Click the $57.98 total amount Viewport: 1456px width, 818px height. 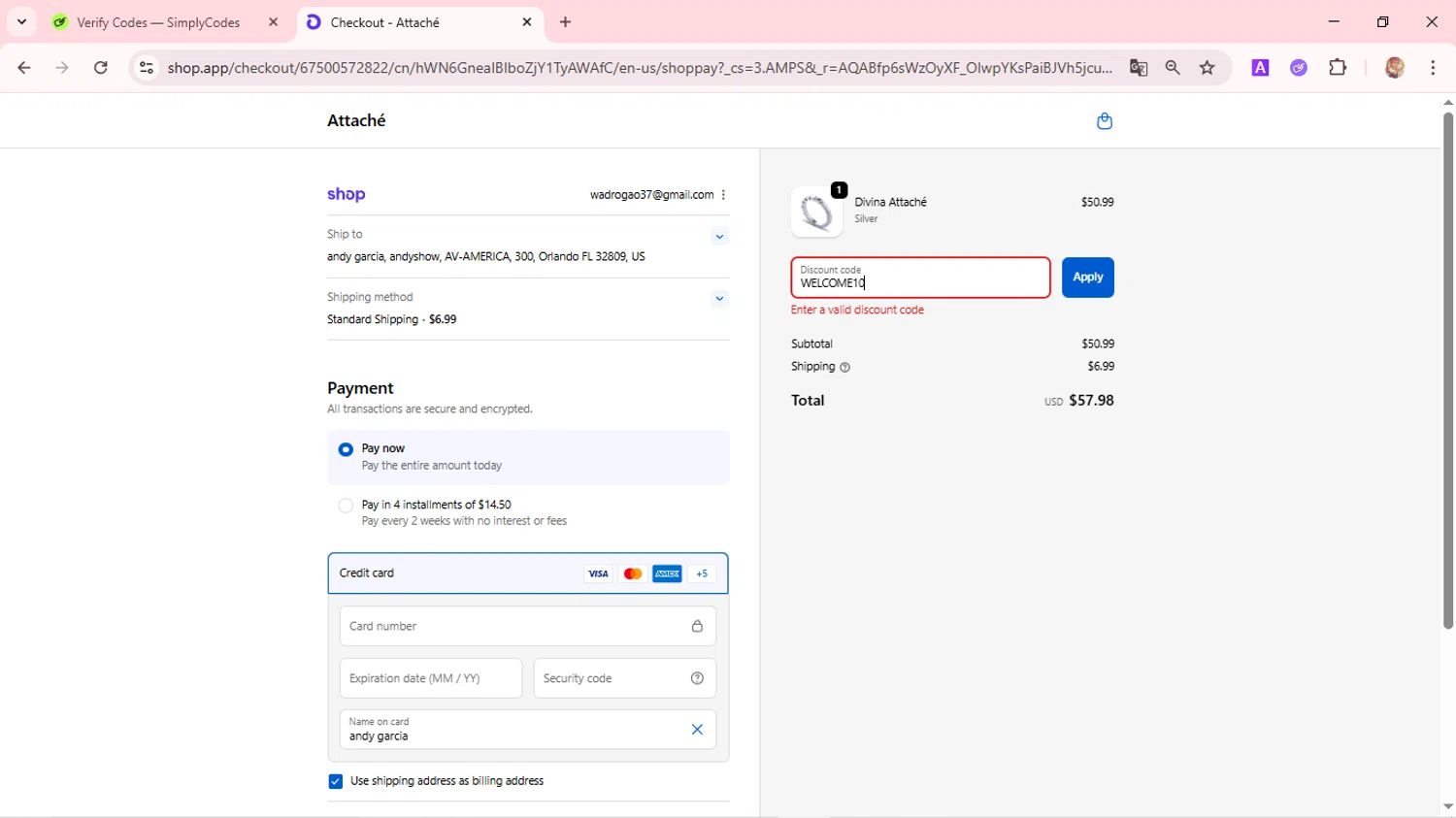1091,401
